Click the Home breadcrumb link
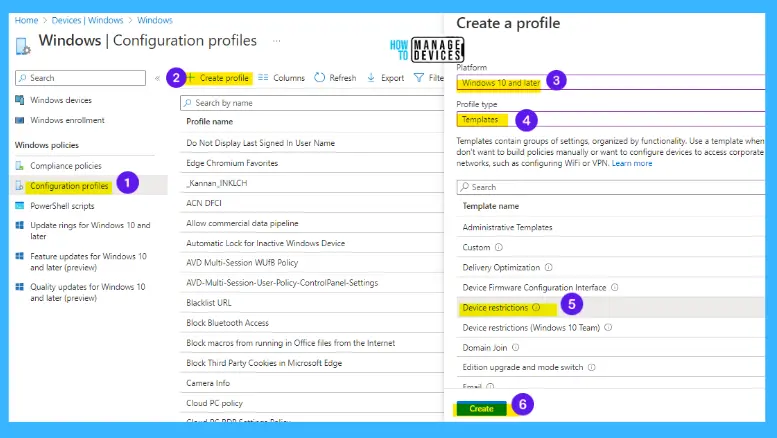The width and height of the screenshot is (777, 438). 26,20
